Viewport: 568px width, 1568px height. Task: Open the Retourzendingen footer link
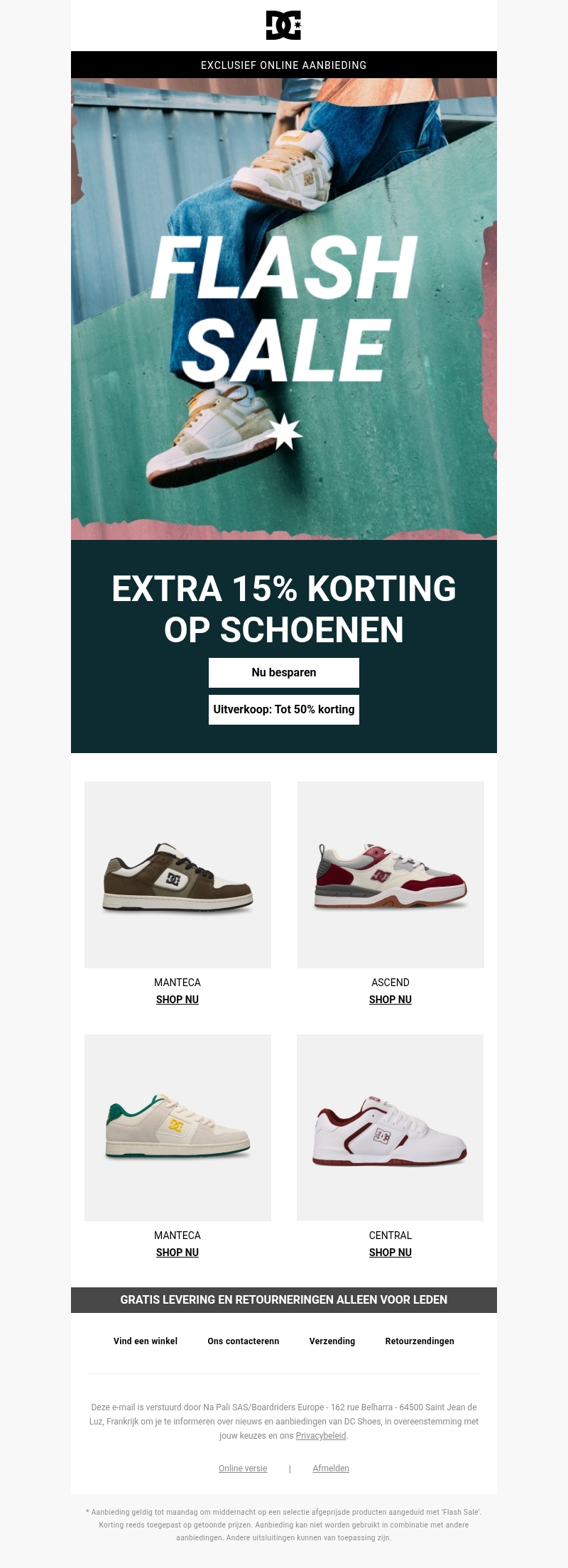click(x=420, y=1341)
